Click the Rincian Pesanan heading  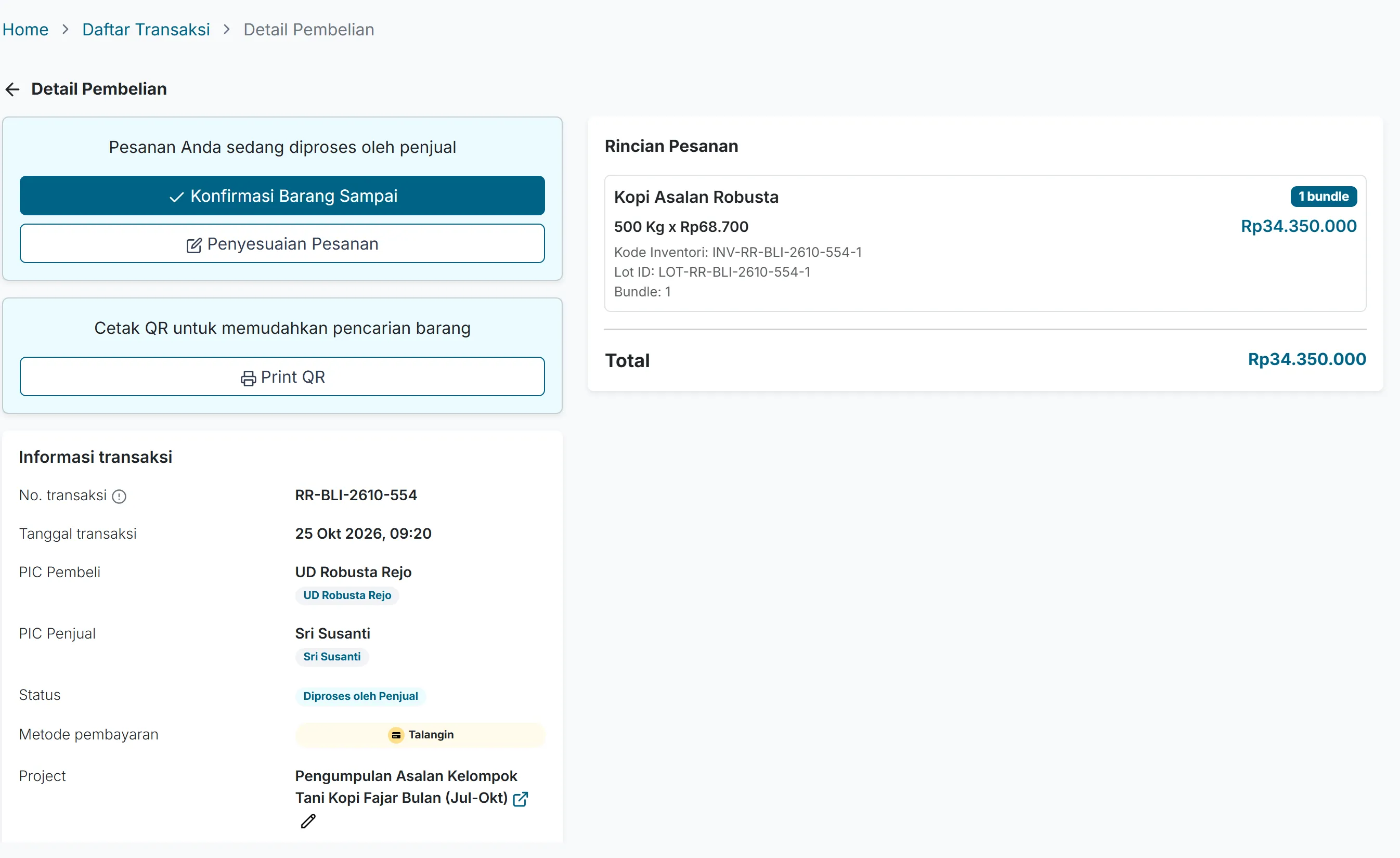[671, 146]
